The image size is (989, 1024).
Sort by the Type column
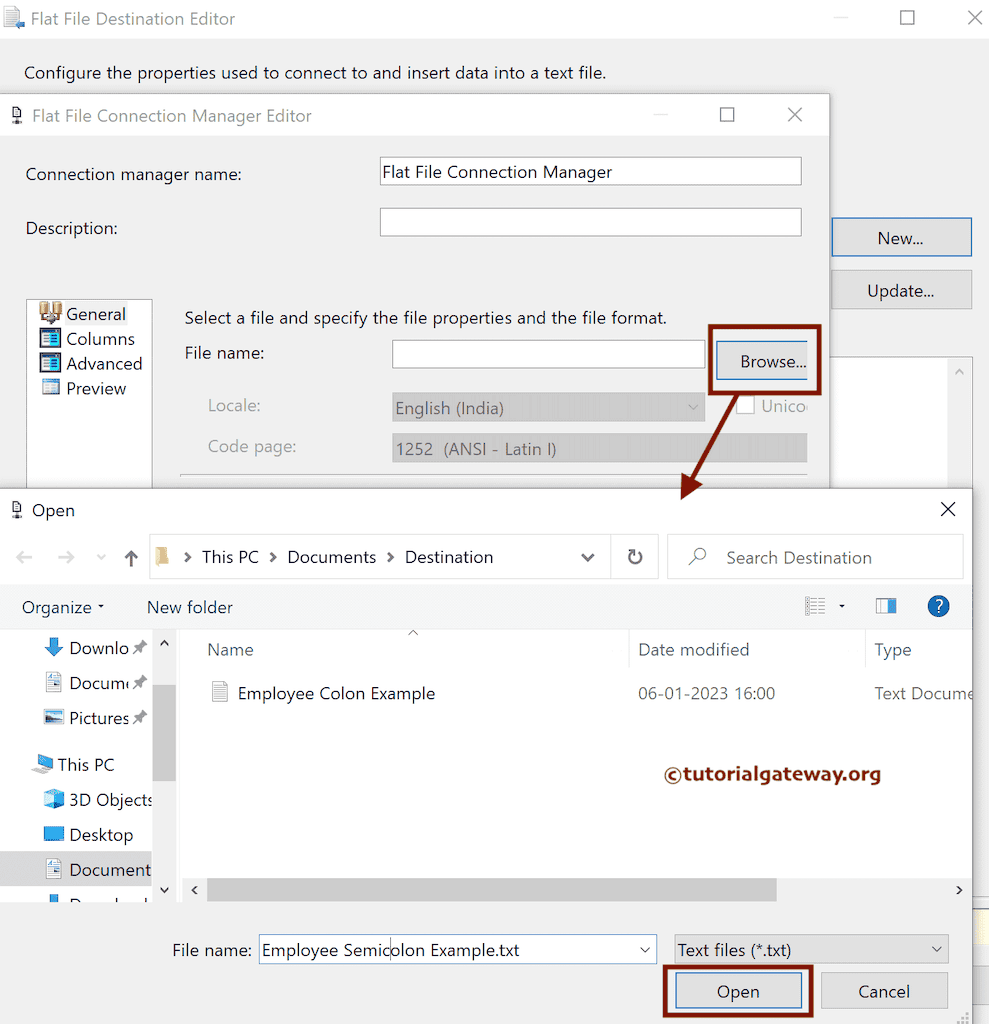[892, 650]
